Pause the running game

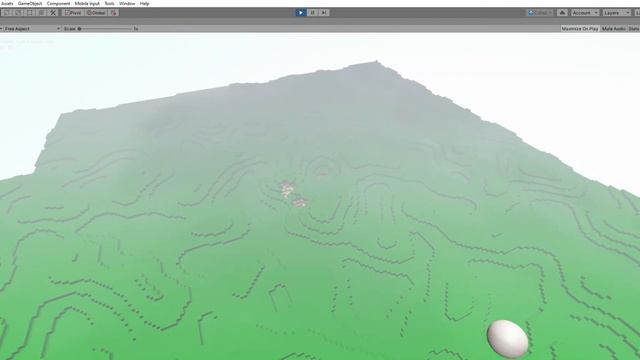[x=312, y=13]
